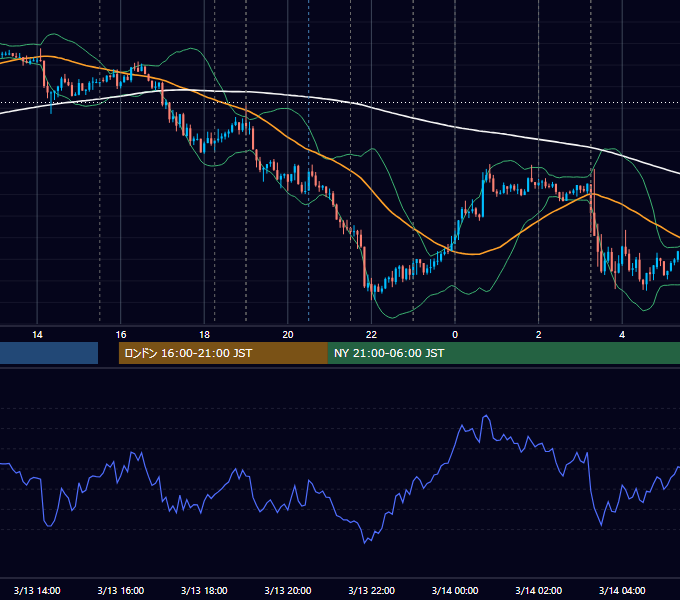This screenshot has width=680, height=600.
Task: Click the 3/14 00:00 time label
Action: pos(455,590)
